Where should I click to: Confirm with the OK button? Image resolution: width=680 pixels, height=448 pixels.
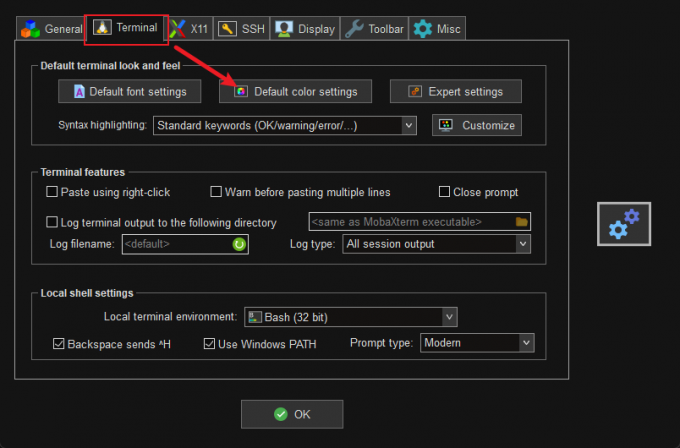292,414
